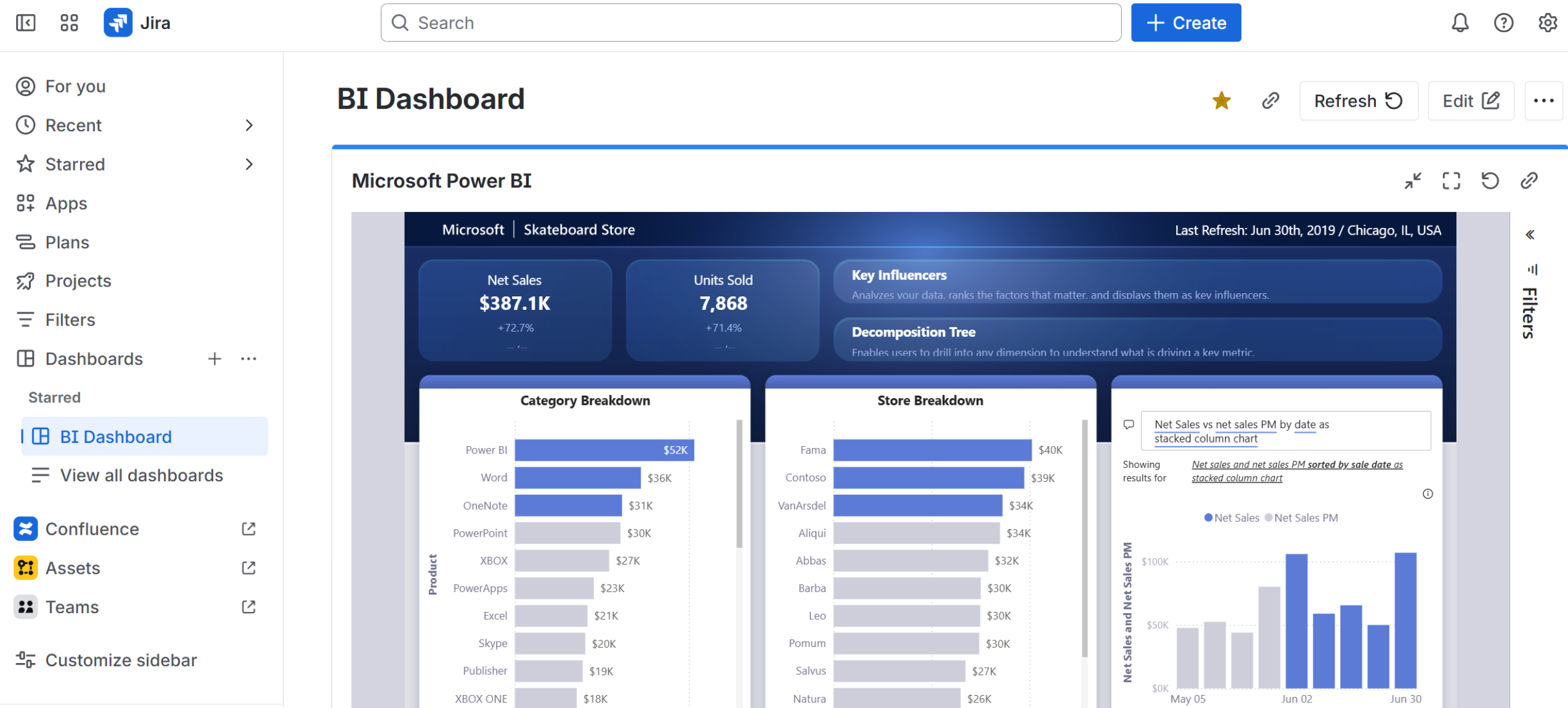This screenshot has width=1568, height=708.
Task: Expand the Power BI Filters pane
Action: (x=1530, y=235)
